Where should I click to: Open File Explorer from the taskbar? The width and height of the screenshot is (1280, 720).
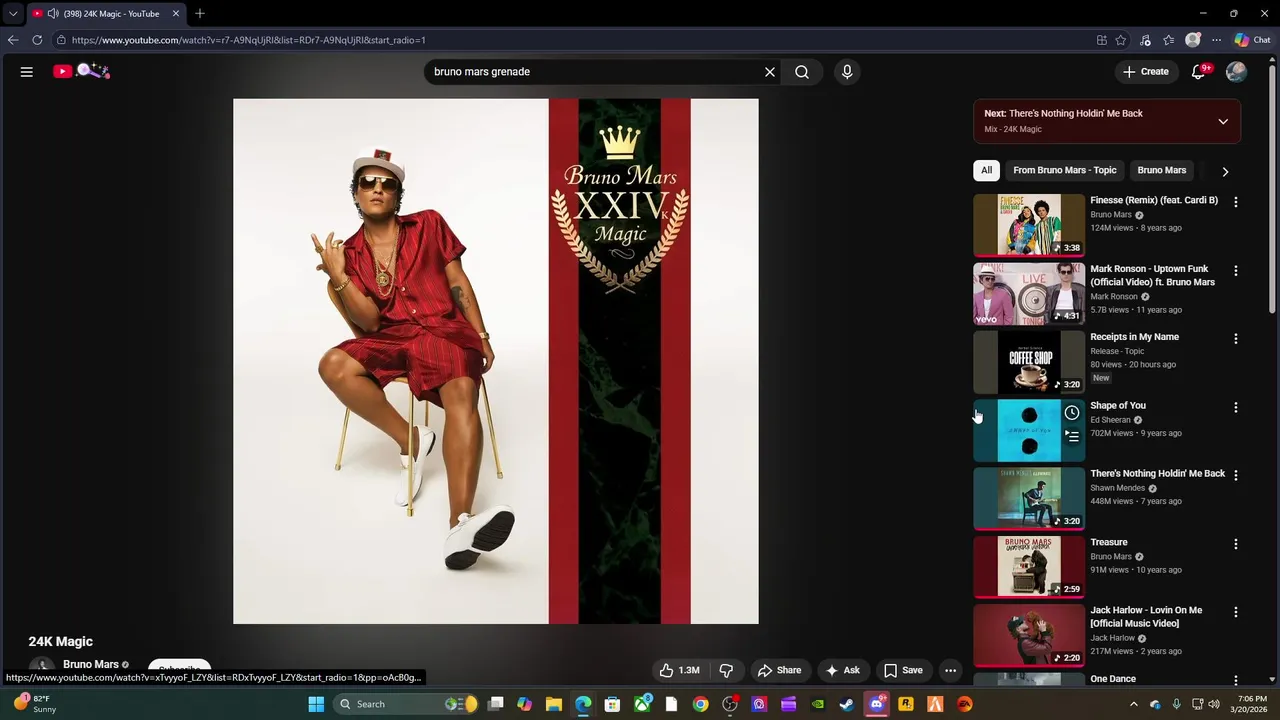(x=554, y=704)
